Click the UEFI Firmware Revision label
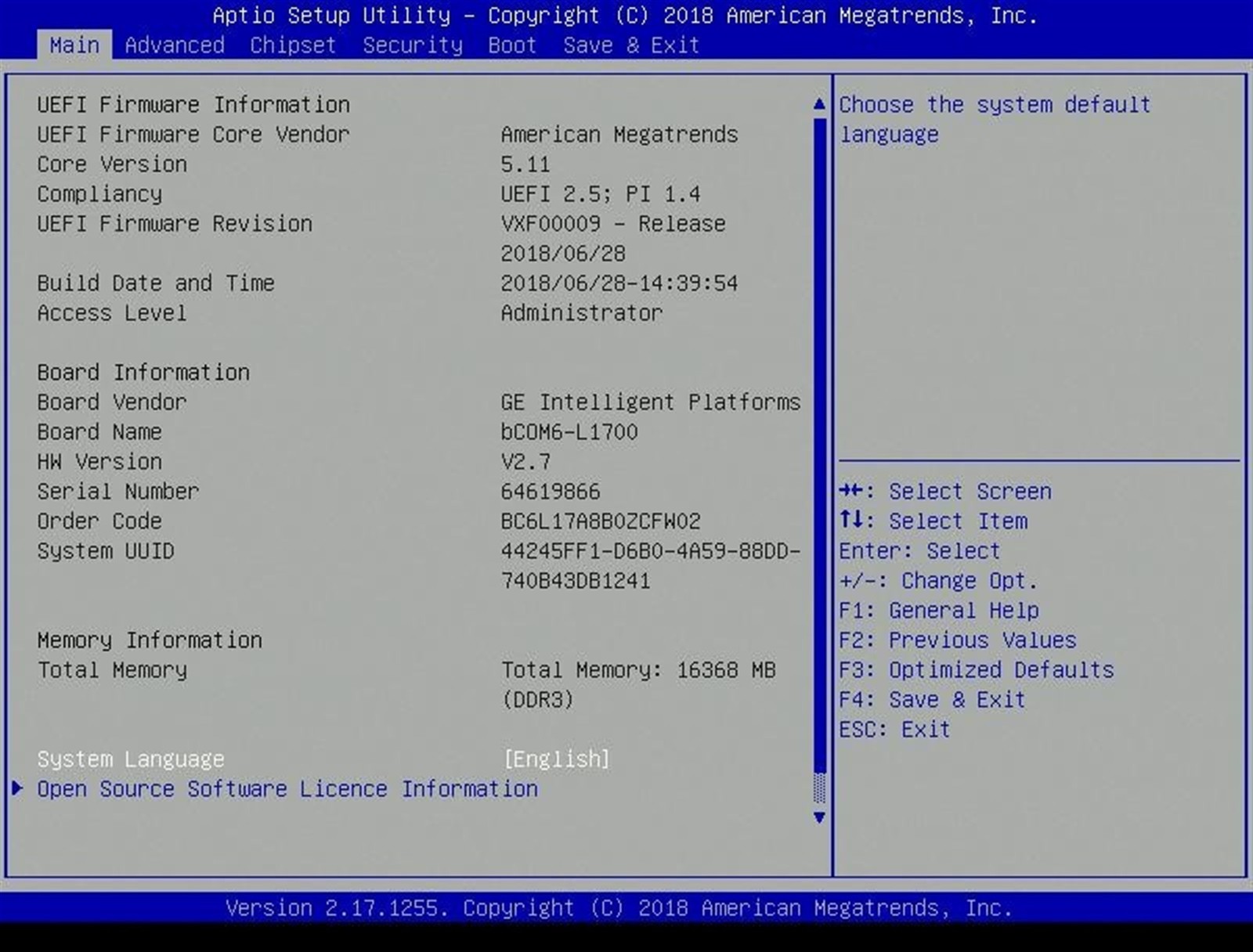 175,223
